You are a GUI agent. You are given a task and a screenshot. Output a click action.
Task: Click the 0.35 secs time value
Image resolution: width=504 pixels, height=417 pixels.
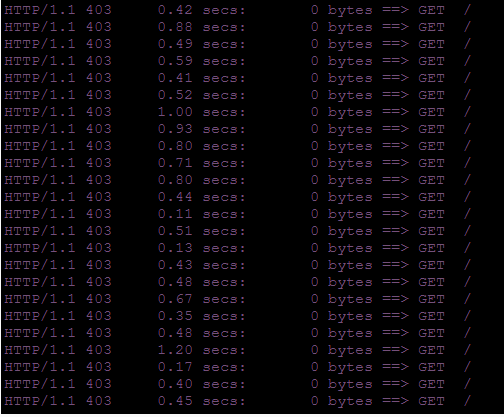point(201,316)
